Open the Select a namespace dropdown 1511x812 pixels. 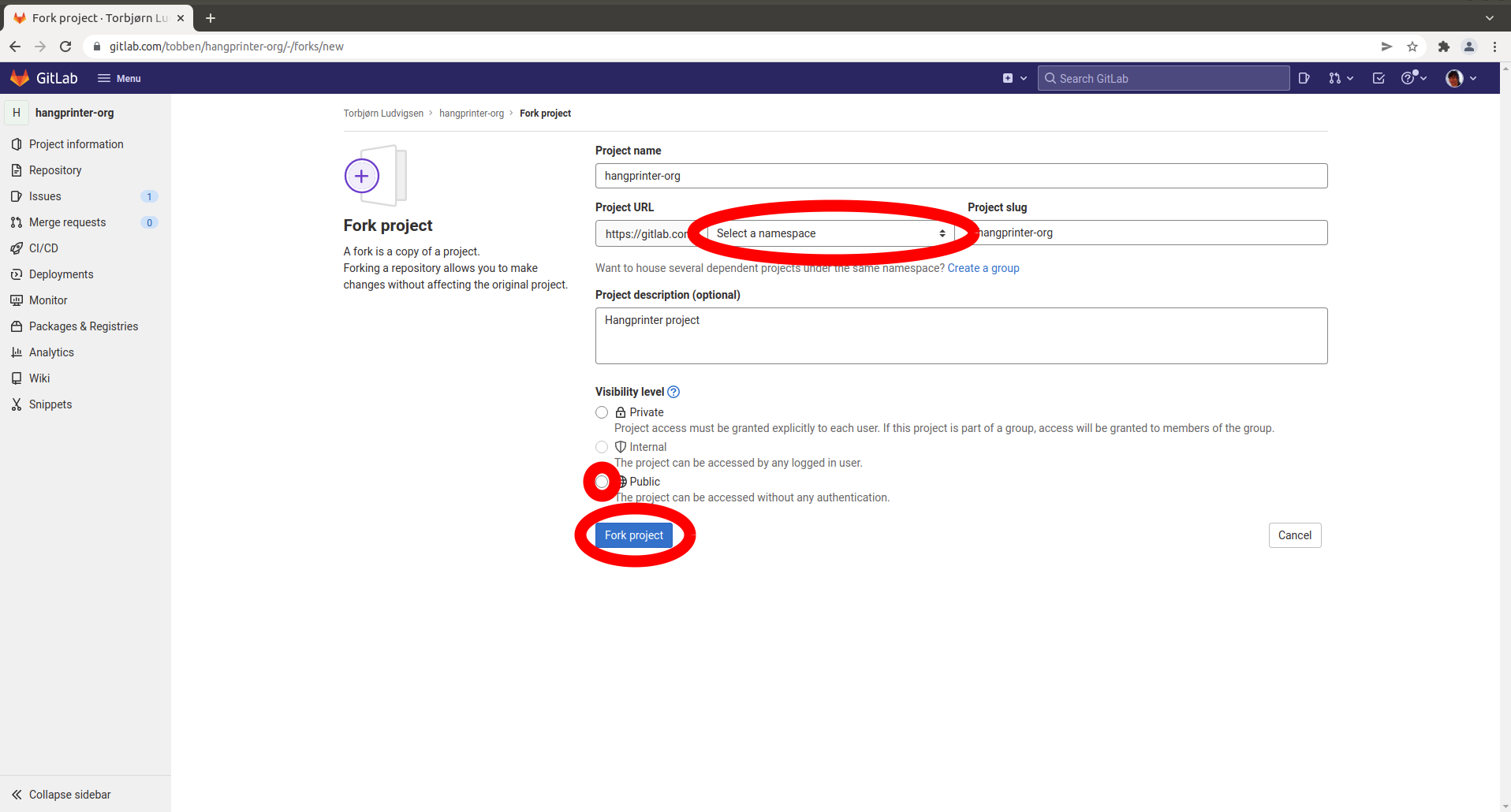pyautogui.click(x=830, y=233)
